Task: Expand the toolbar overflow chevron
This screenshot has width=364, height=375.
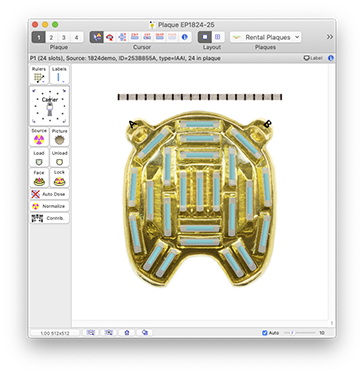Action: point(330,37)
